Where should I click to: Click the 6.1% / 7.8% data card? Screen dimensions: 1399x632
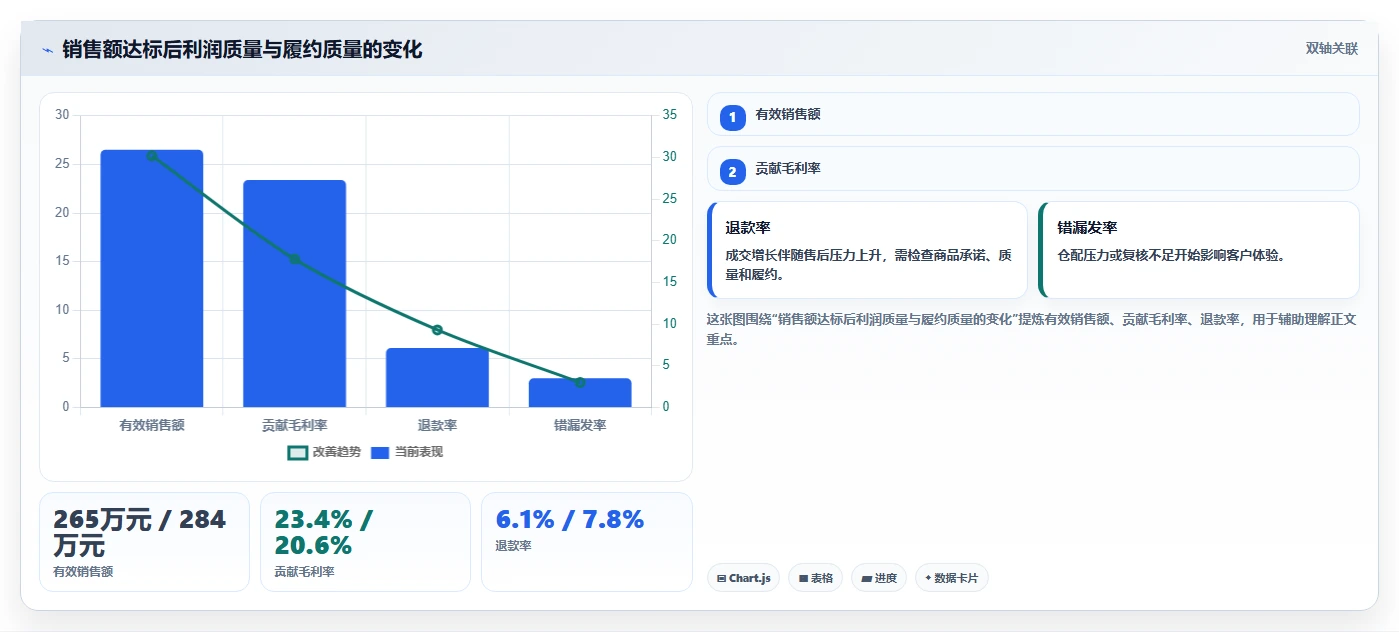pyautogui.click(x=586, y=542)
